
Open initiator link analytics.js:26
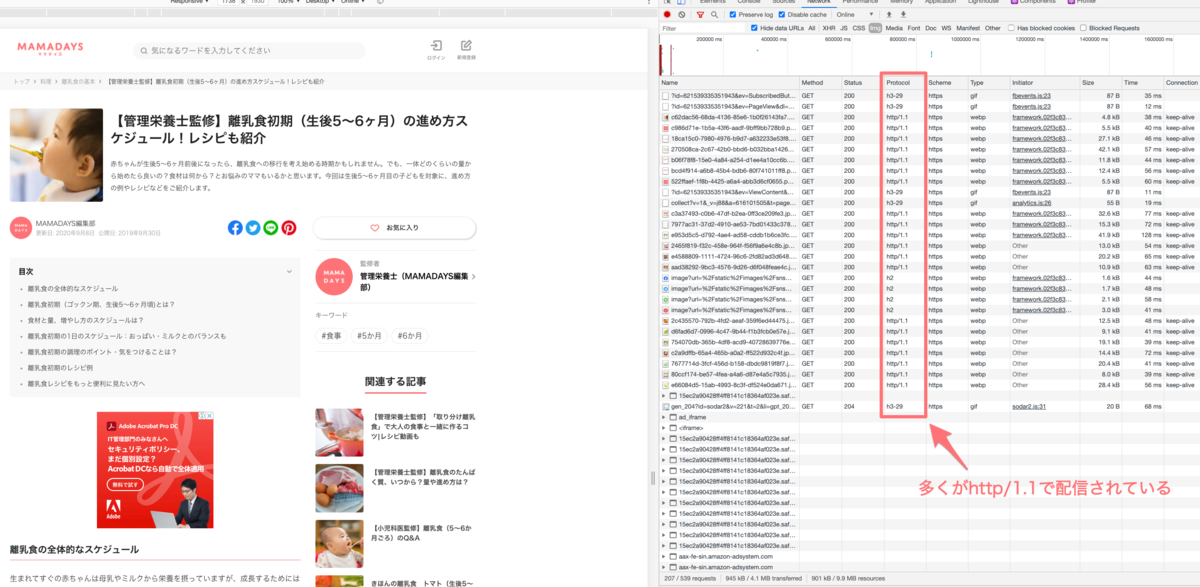[1031, 203]
